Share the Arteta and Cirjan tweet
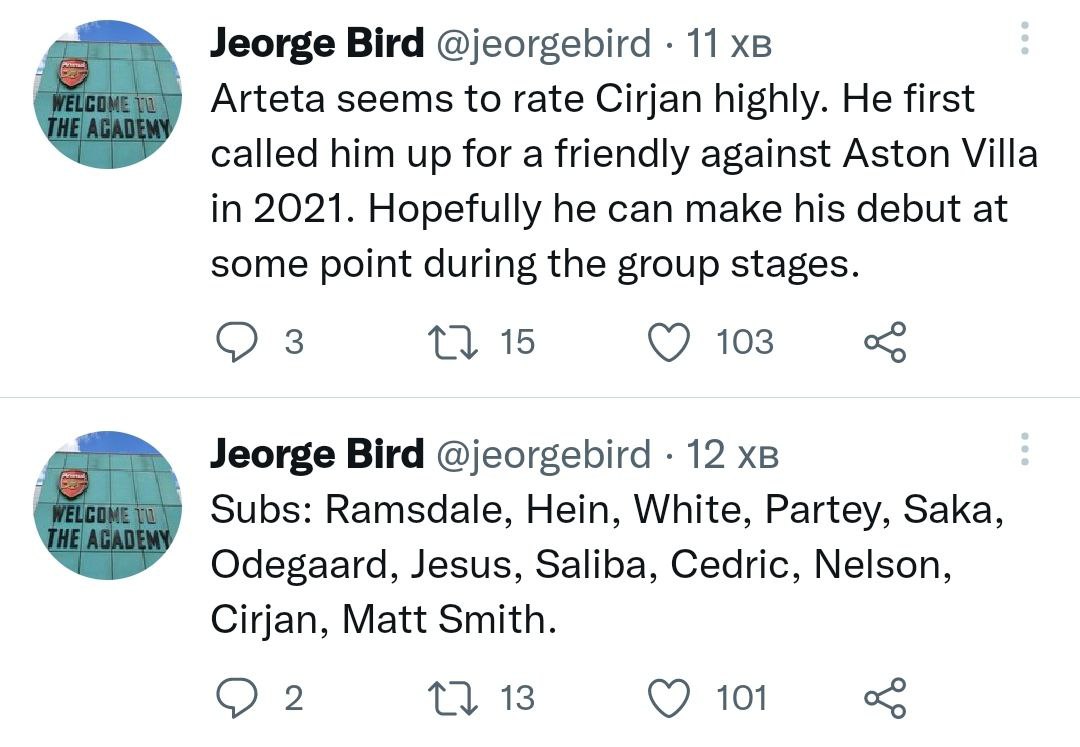This screenshot has height=747, width=1080. click(885, 342)
